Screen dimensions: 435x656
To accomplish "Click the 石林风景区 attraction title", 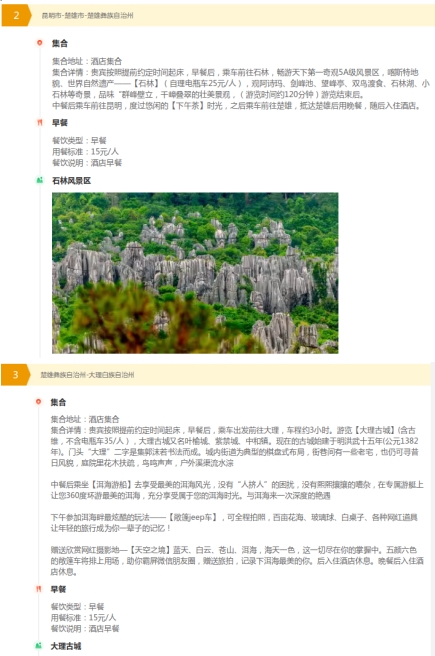I will (71, 181).
